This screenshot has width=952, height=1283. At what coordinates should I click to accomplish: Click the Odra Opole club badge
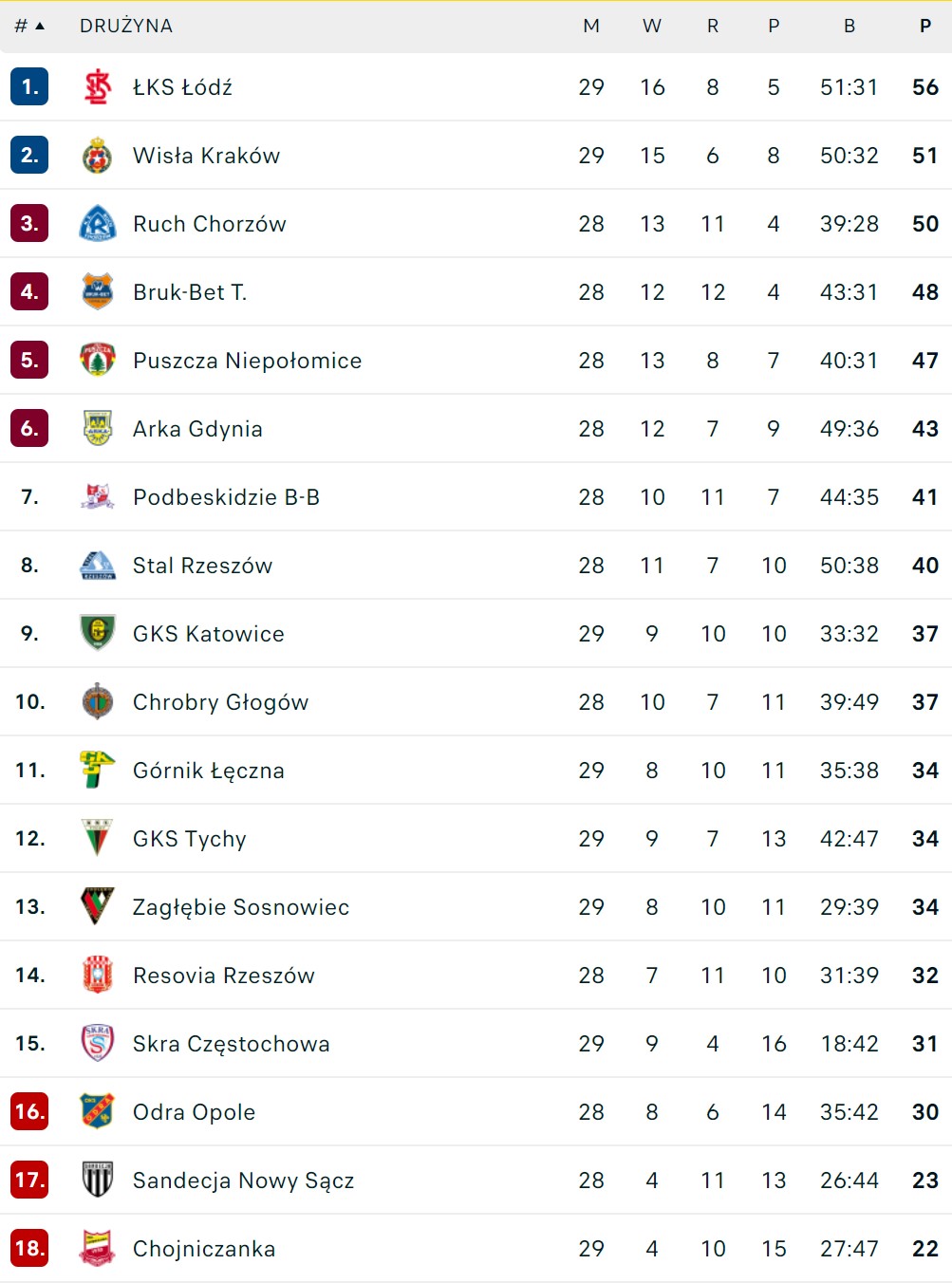tap(98, 1112)
